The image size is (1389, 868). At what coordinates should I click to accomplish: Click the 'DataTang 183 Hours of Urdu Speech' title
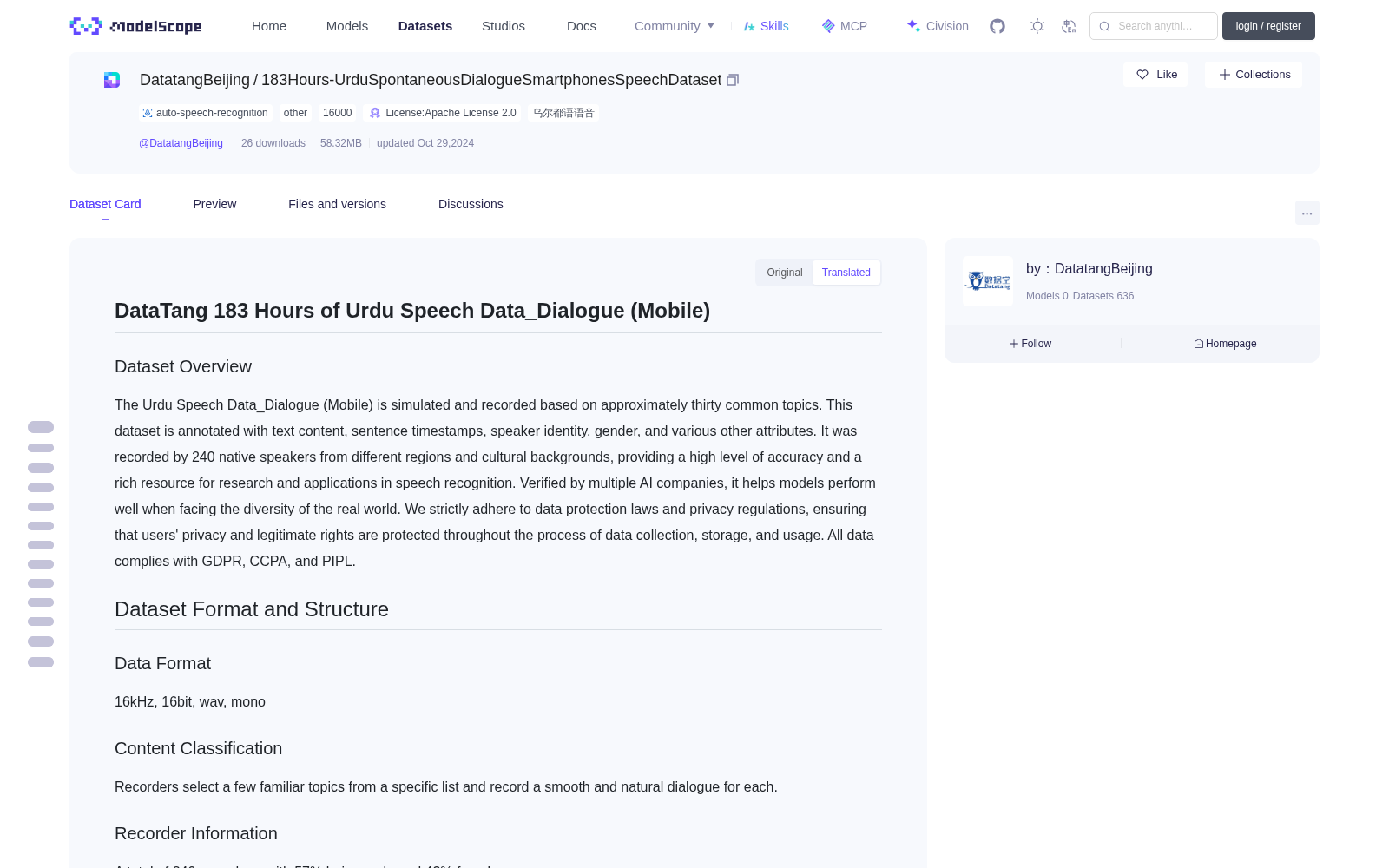click(412, 311)
